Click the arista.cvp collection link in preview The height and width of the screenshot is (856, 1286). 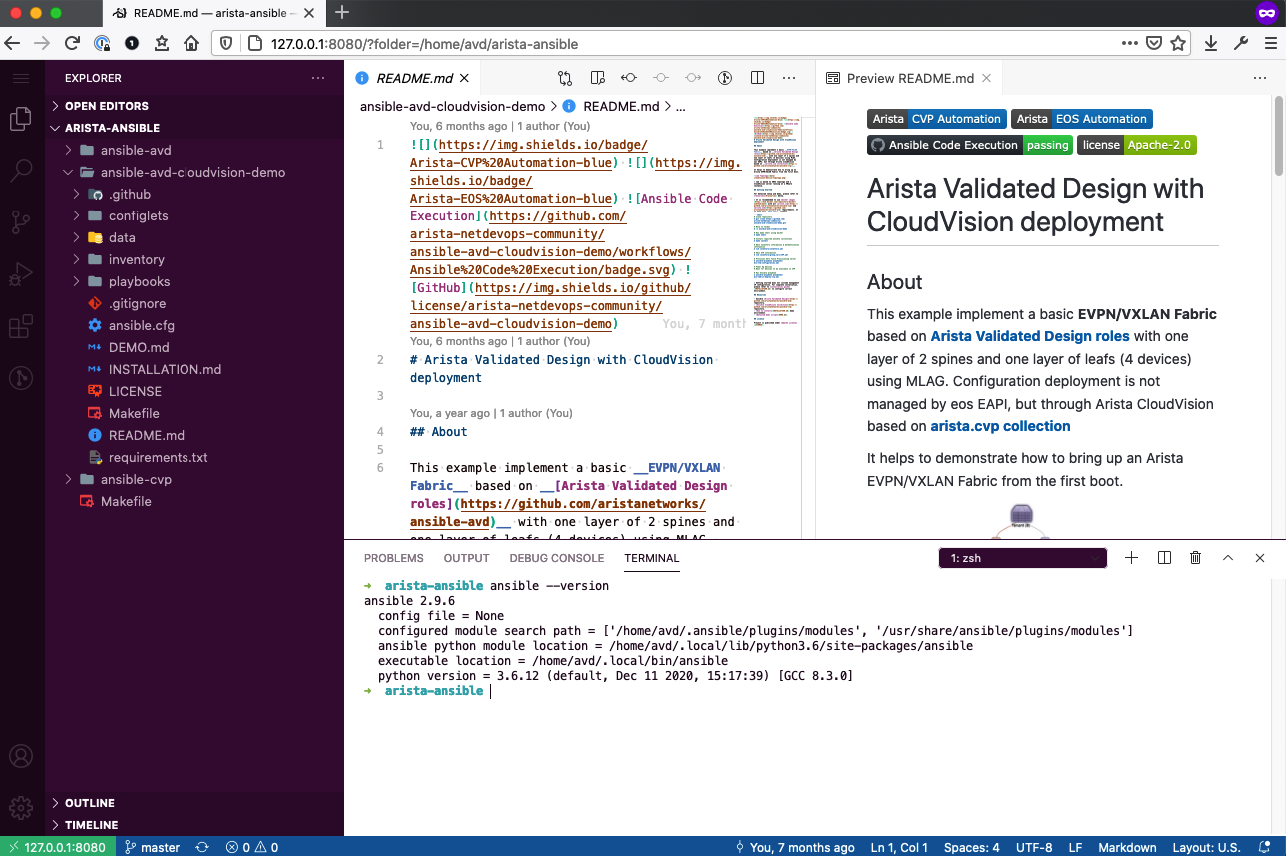[x=999, y=426]
